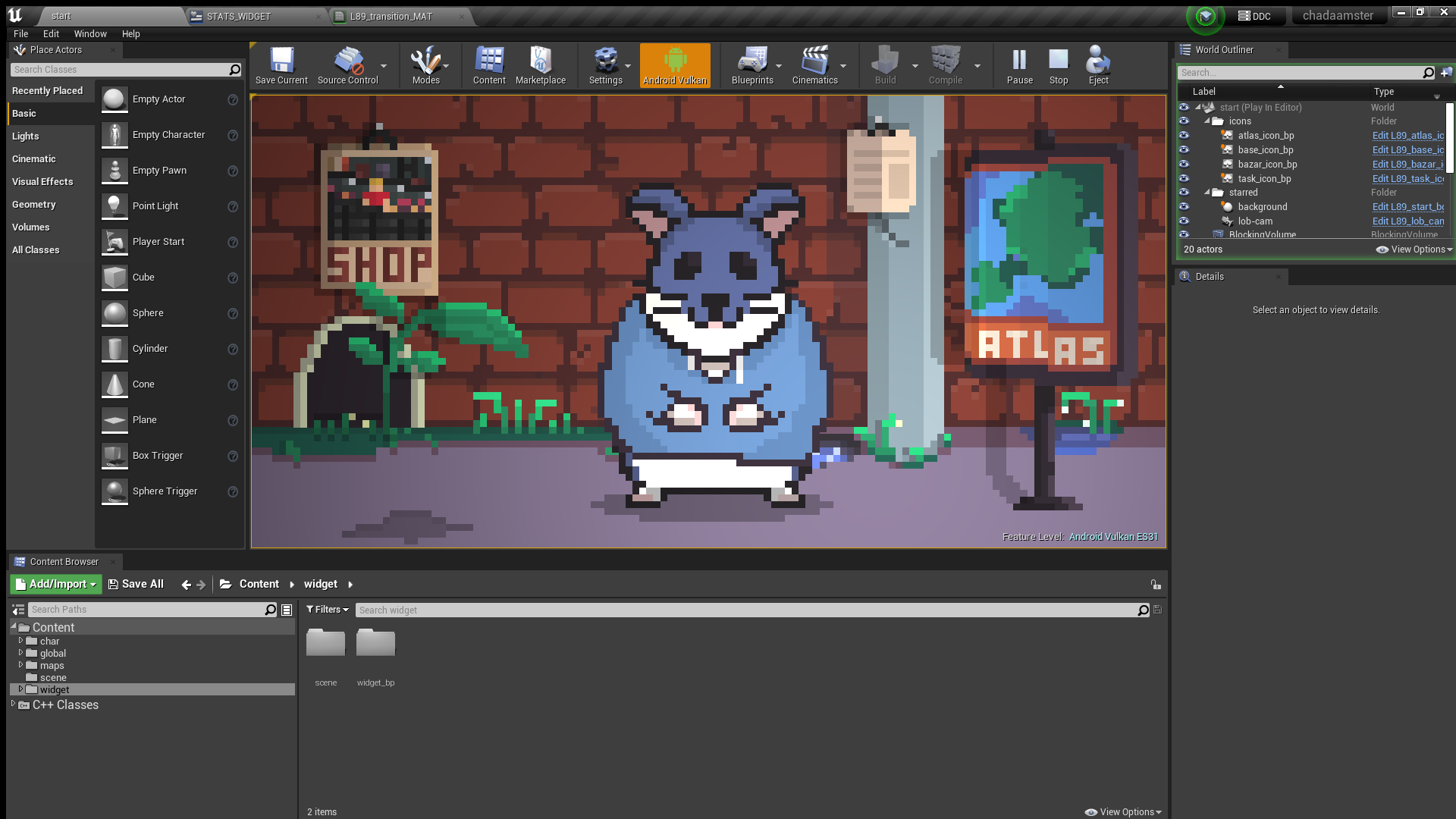Click the Source Control icon
Viewport: 1456px width, 819px height.
347,65
